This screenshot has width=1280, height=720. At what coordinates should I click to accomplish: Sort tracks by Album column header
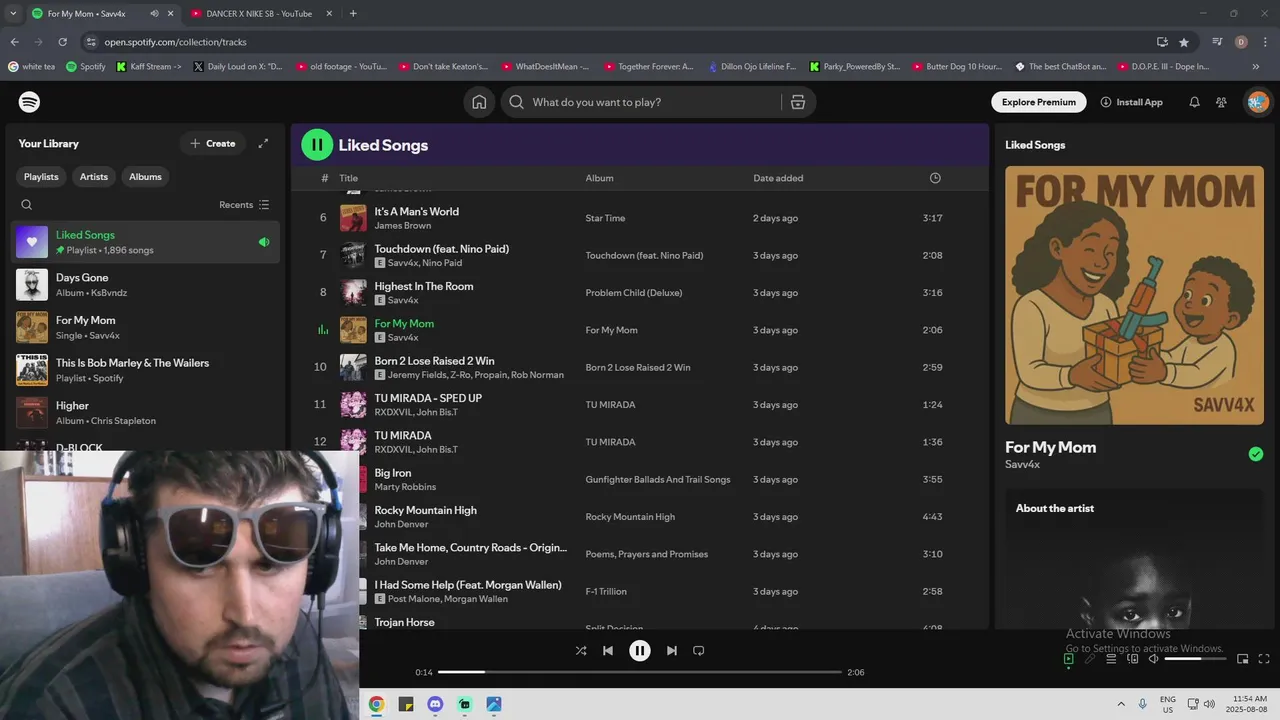(x=599, y=178)
